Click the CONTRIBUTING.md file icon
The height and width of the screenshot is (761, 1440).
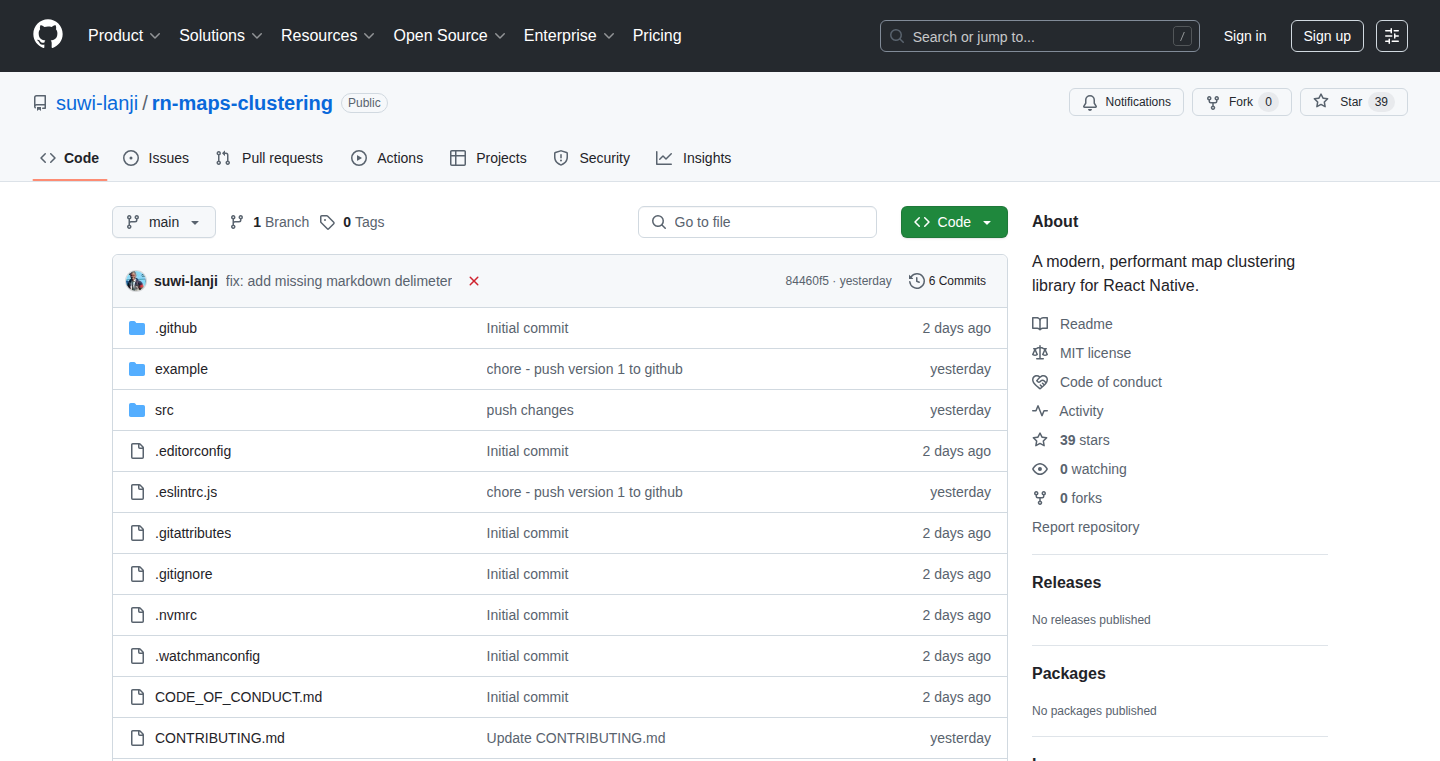(137, 738)
